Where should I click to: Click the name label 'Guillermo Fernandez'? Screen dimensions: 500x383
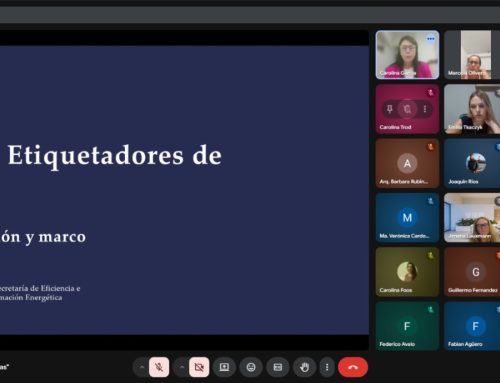(x=473, y=290)
